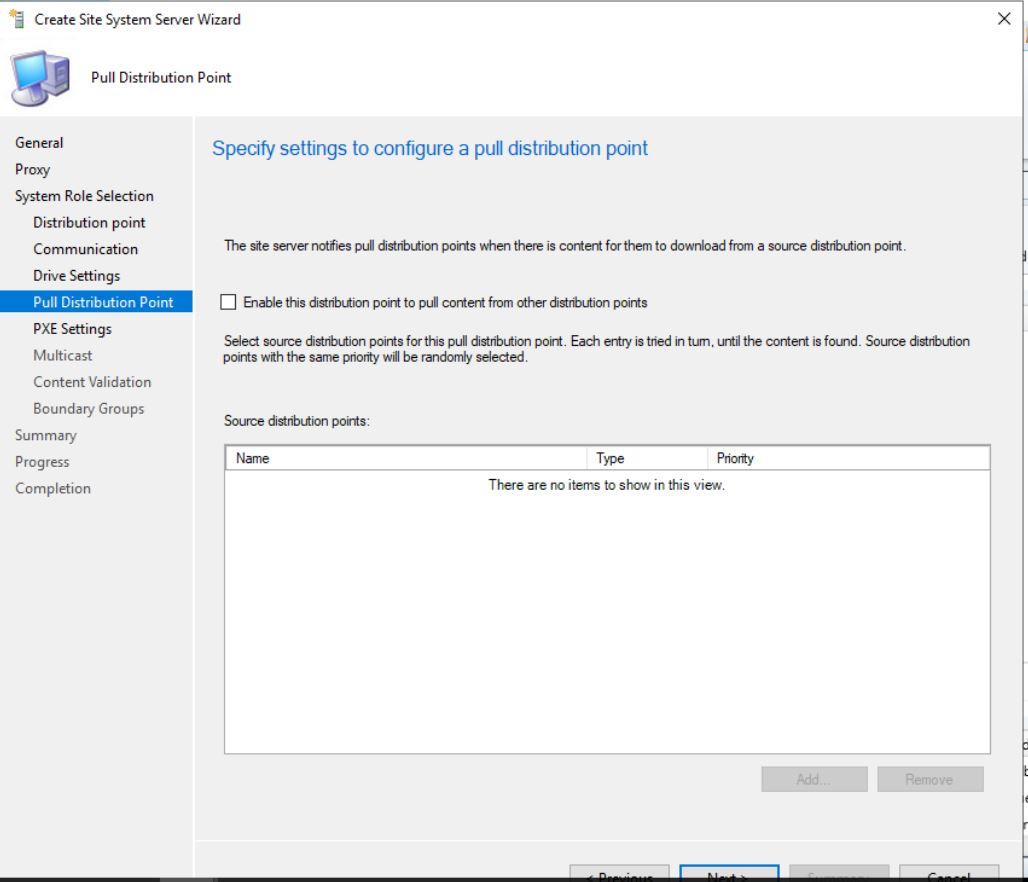1028x882 pixels.
Task: Switch to PXE Settings page
Action: [x=72, y=329]
